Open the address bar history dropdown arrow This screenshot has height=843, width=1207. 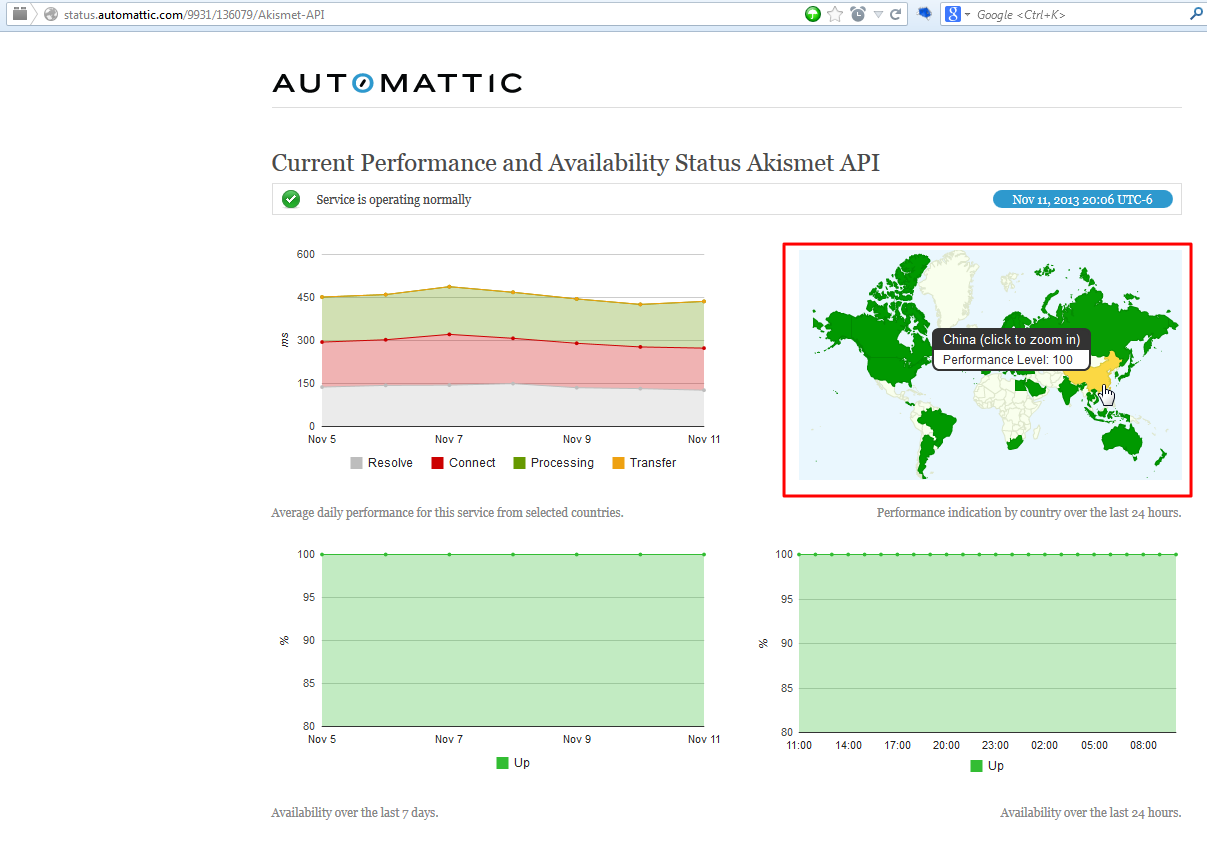coord(878,15)
